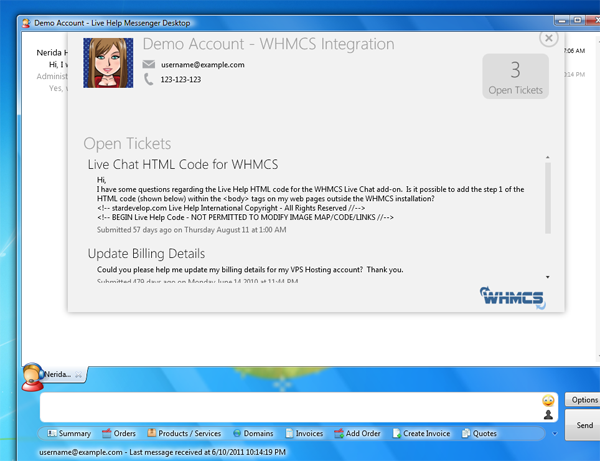Focus the chat message input box

290,407
